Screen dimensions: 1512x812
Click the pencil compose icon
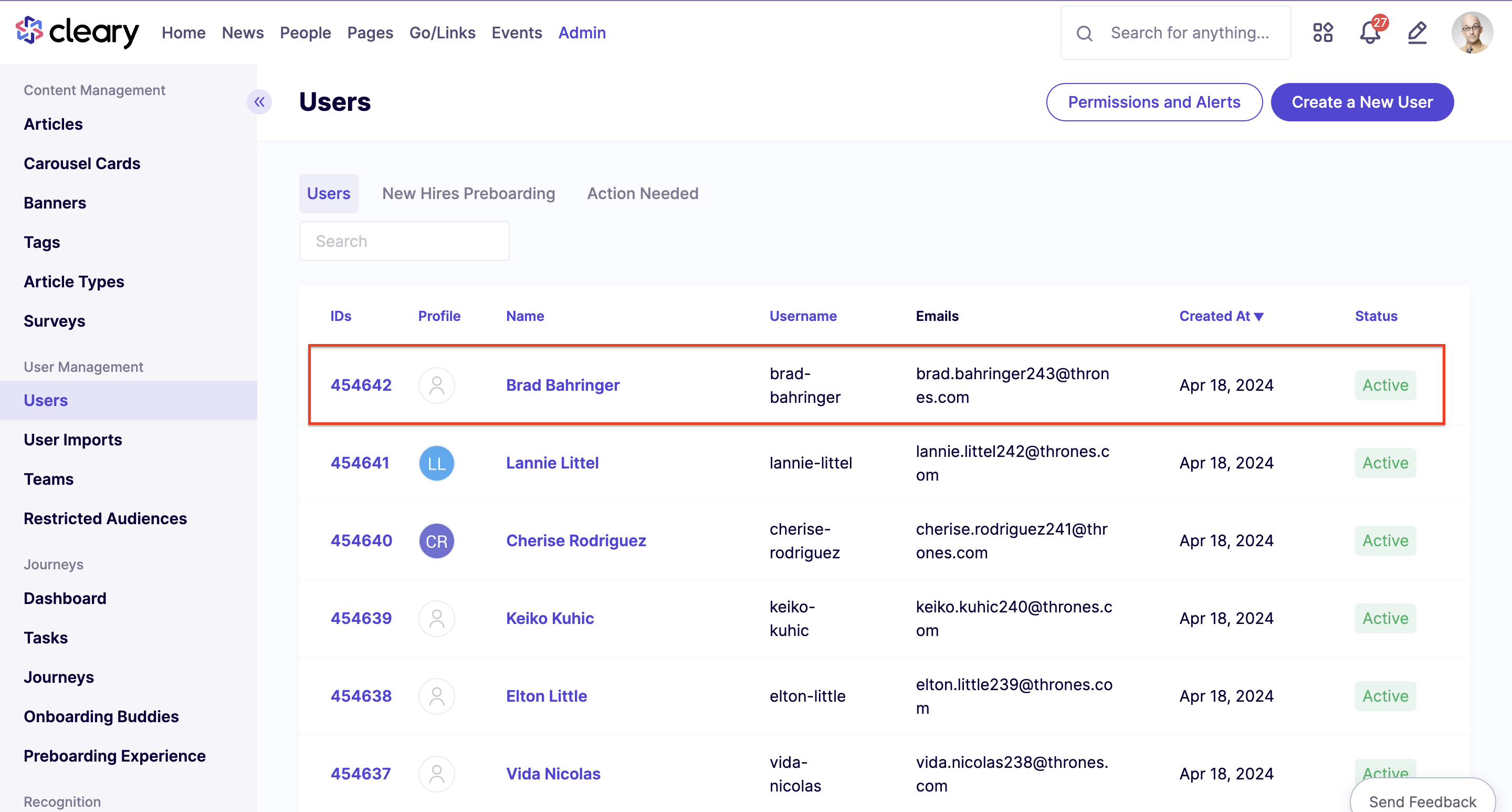click(x=1417, y=32)
